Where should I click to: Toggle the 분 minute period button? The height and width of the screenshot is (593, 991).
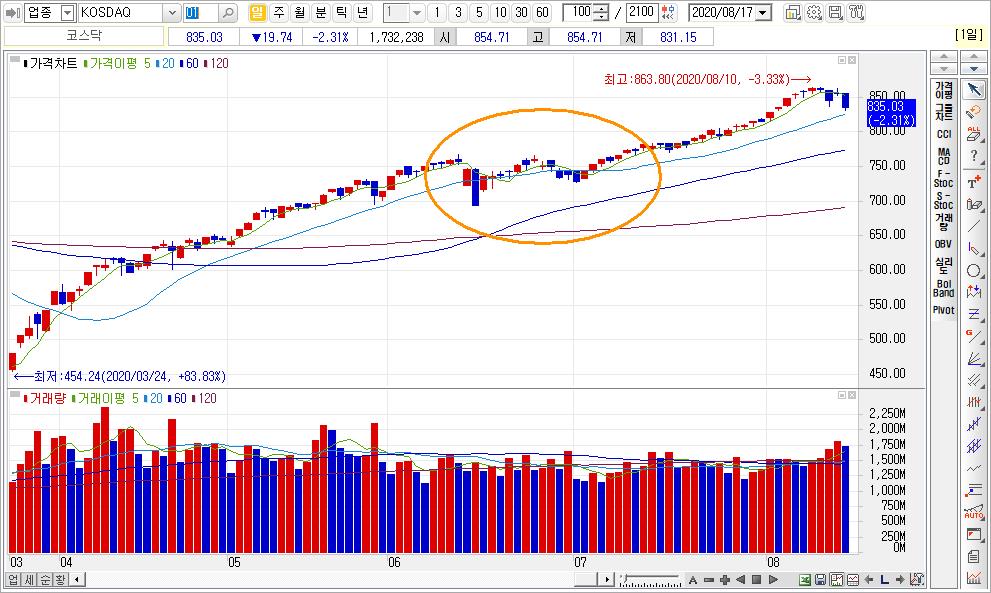[x=320, y=12]
